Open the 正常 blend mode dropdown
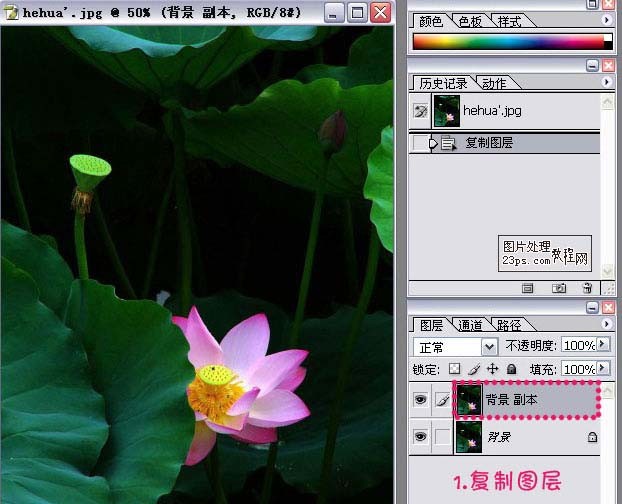 [489, 347]
